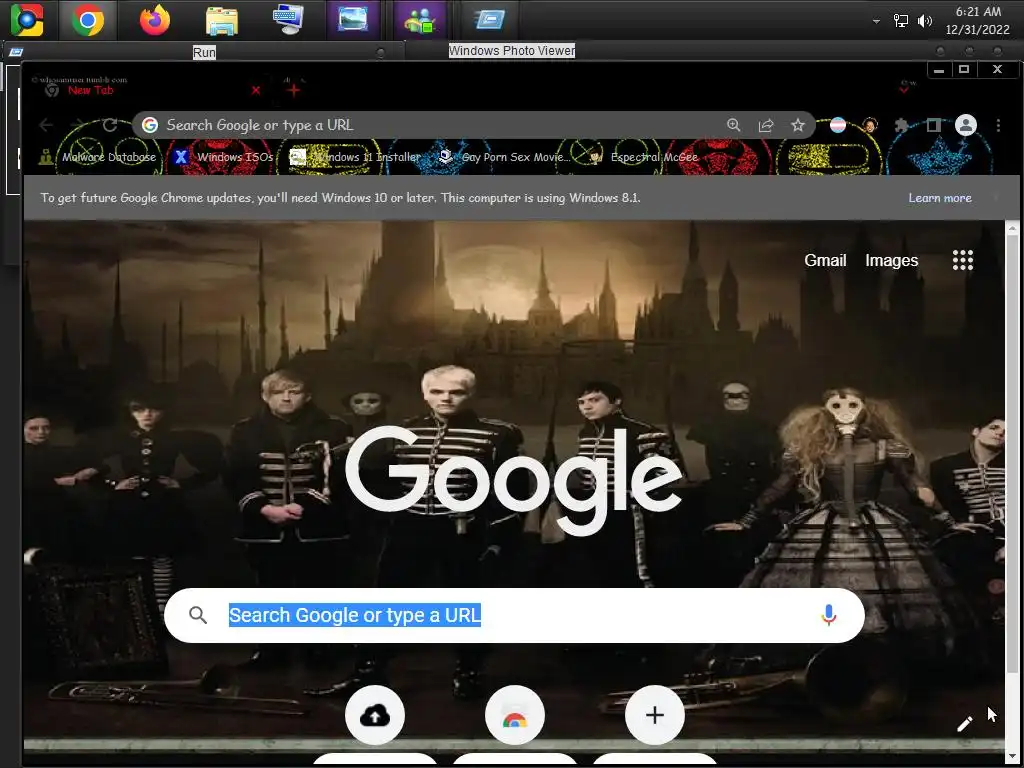Open the users/messenger taskbar icon

(420, 20)
